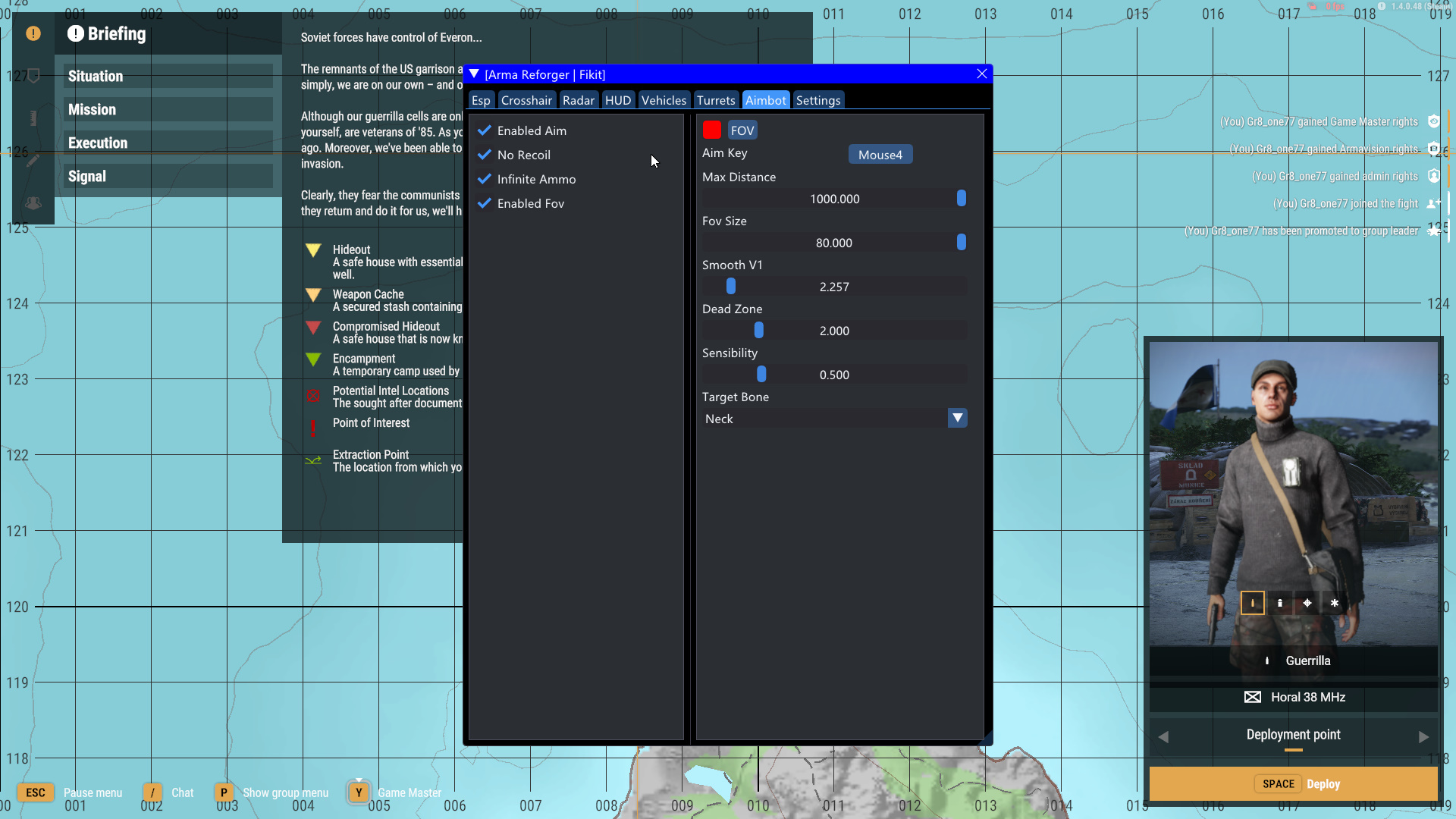This screenshot has height=819, width=1456.
Task: Disable the Enabled Fov checkbox
Action: coord(485,203)
